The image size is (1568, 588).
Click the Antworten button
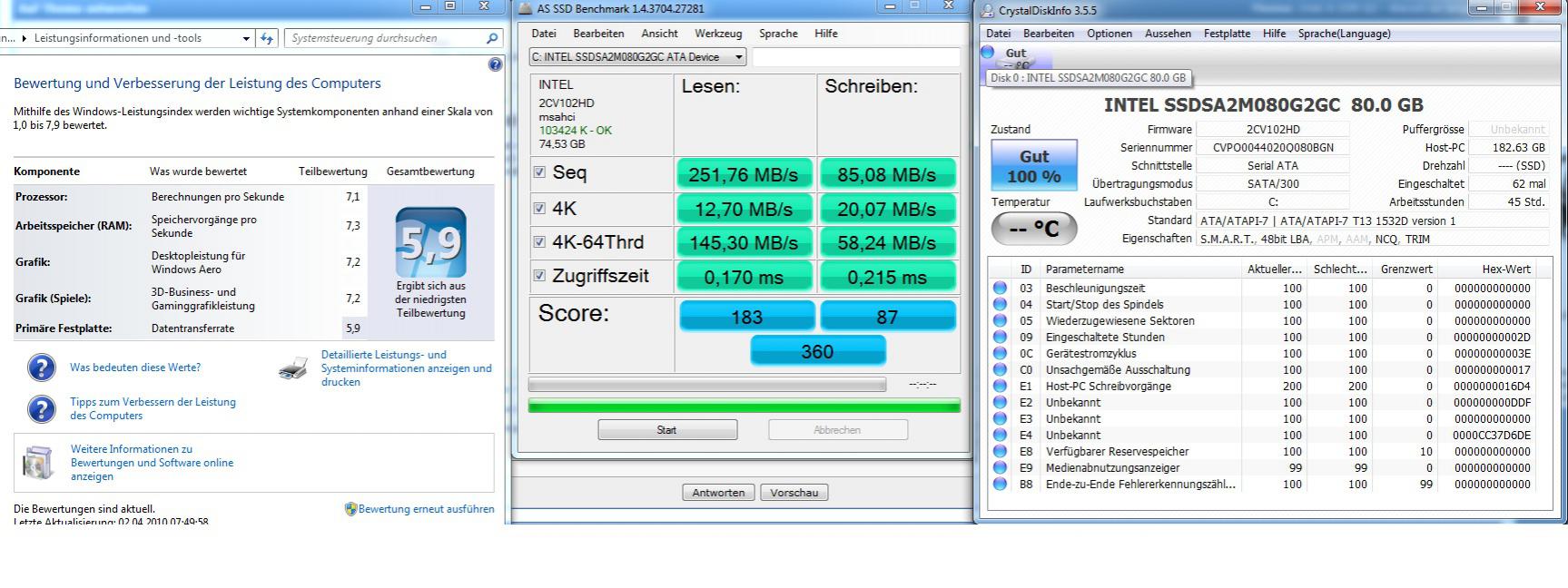[x=718, y=493]
